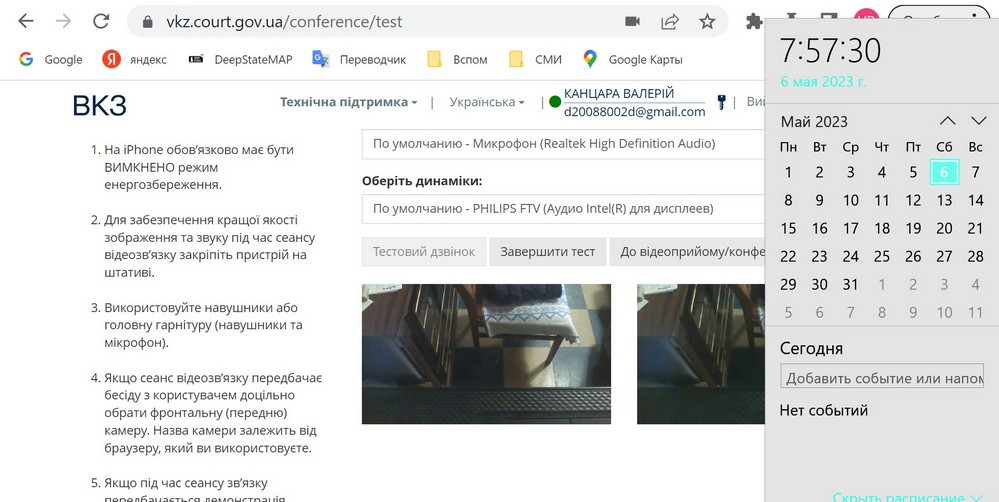Click the first camera preview thumbnail
Screen dimensions: 999x502
(486, 354)
